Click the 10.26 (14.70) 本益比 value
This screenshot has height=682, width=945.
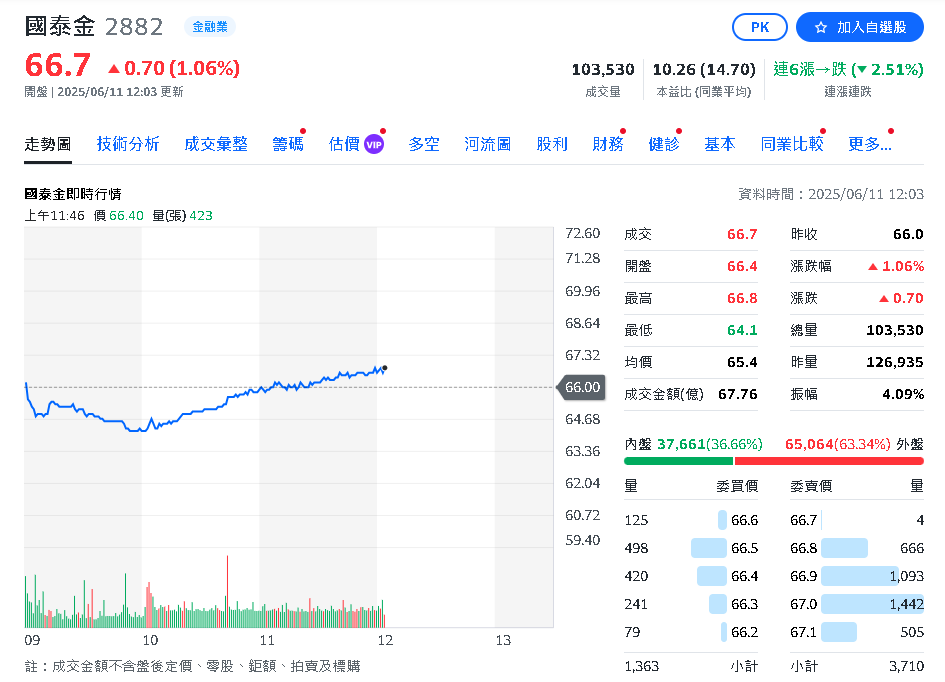point(704,70)
